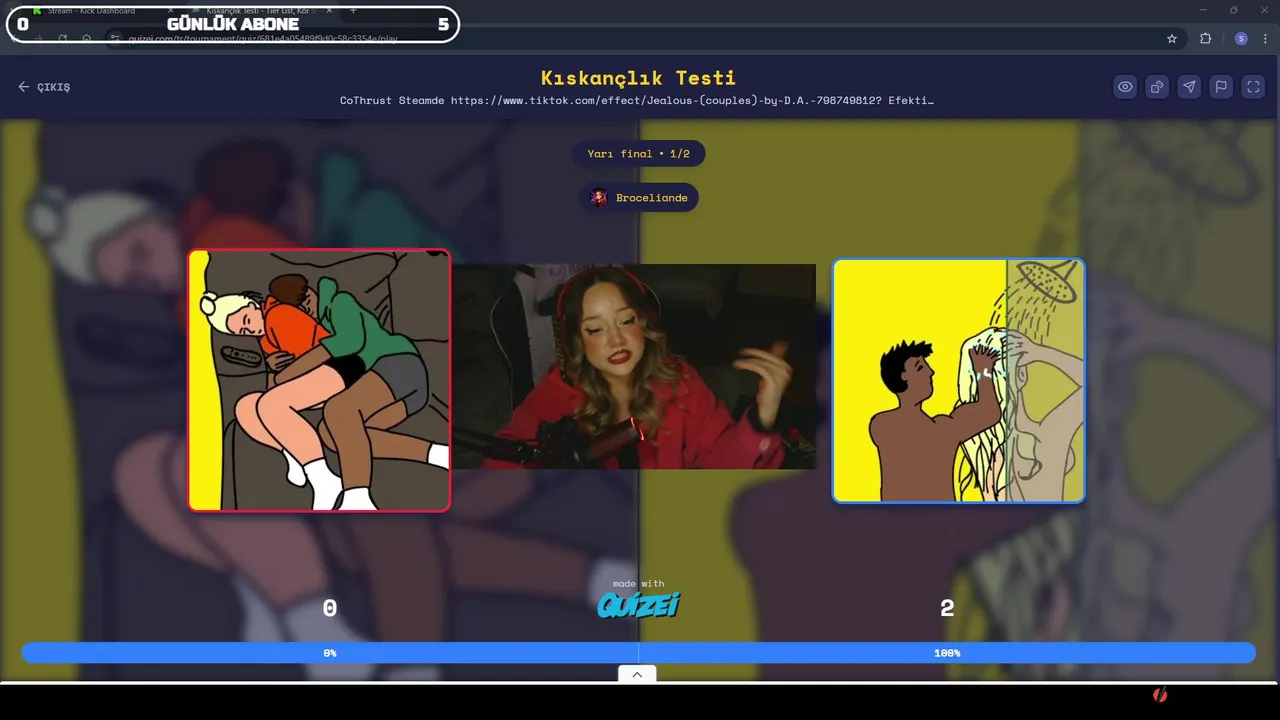
Task: Click the dice randomize icon
Action: (1157, 87)
